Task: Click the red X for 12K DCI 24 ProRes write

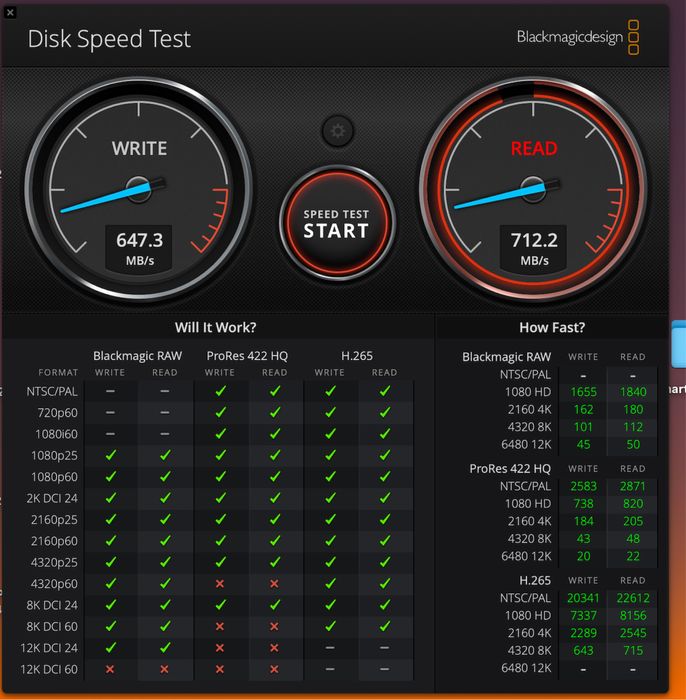Action: 220,648
